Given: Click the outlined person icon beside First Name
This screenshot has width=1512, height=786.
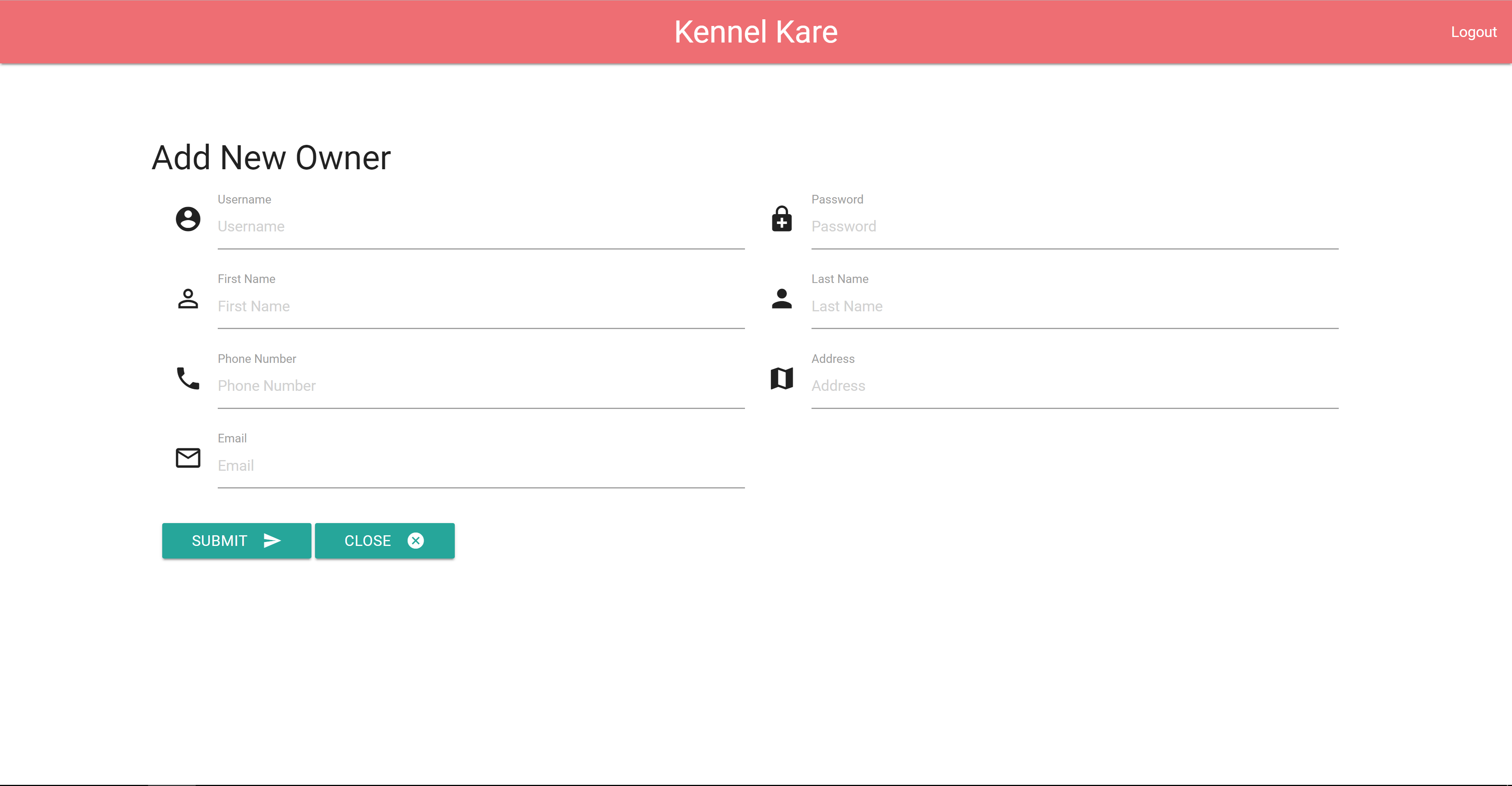Looking at the screenshot, I should click(188, 299).
